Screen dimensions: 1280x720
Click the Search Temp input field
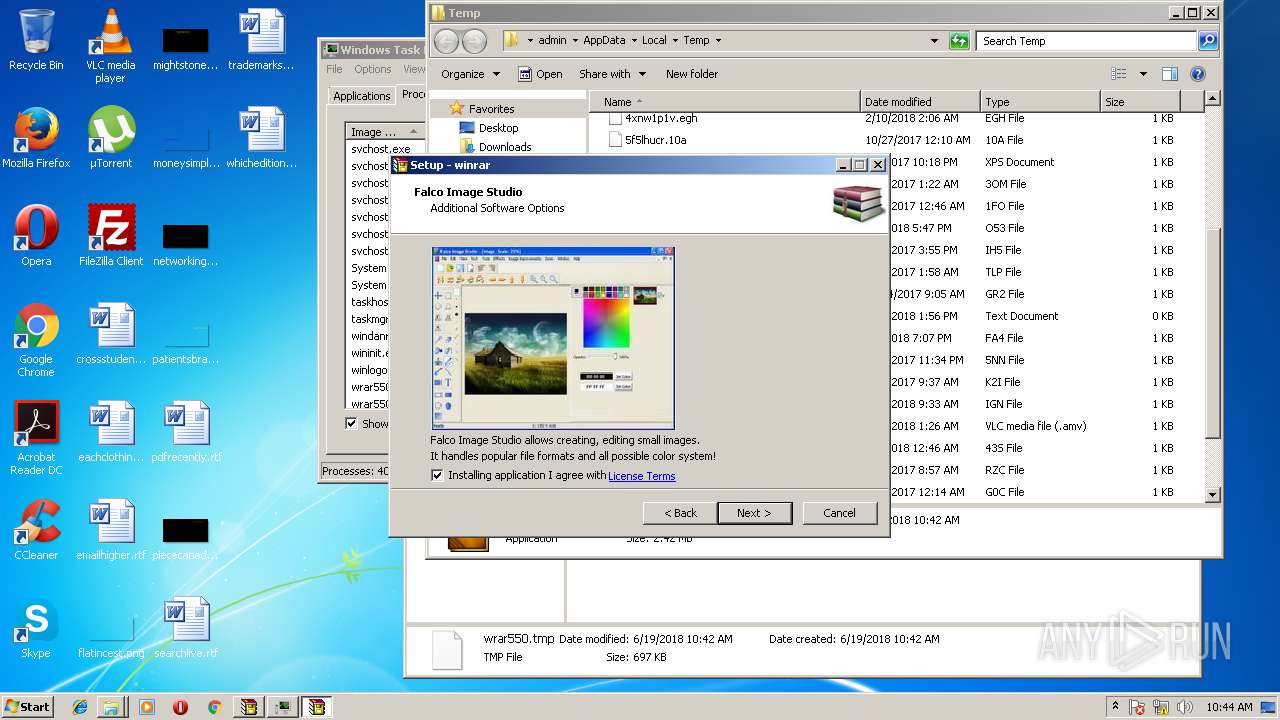coord(1085,41)
